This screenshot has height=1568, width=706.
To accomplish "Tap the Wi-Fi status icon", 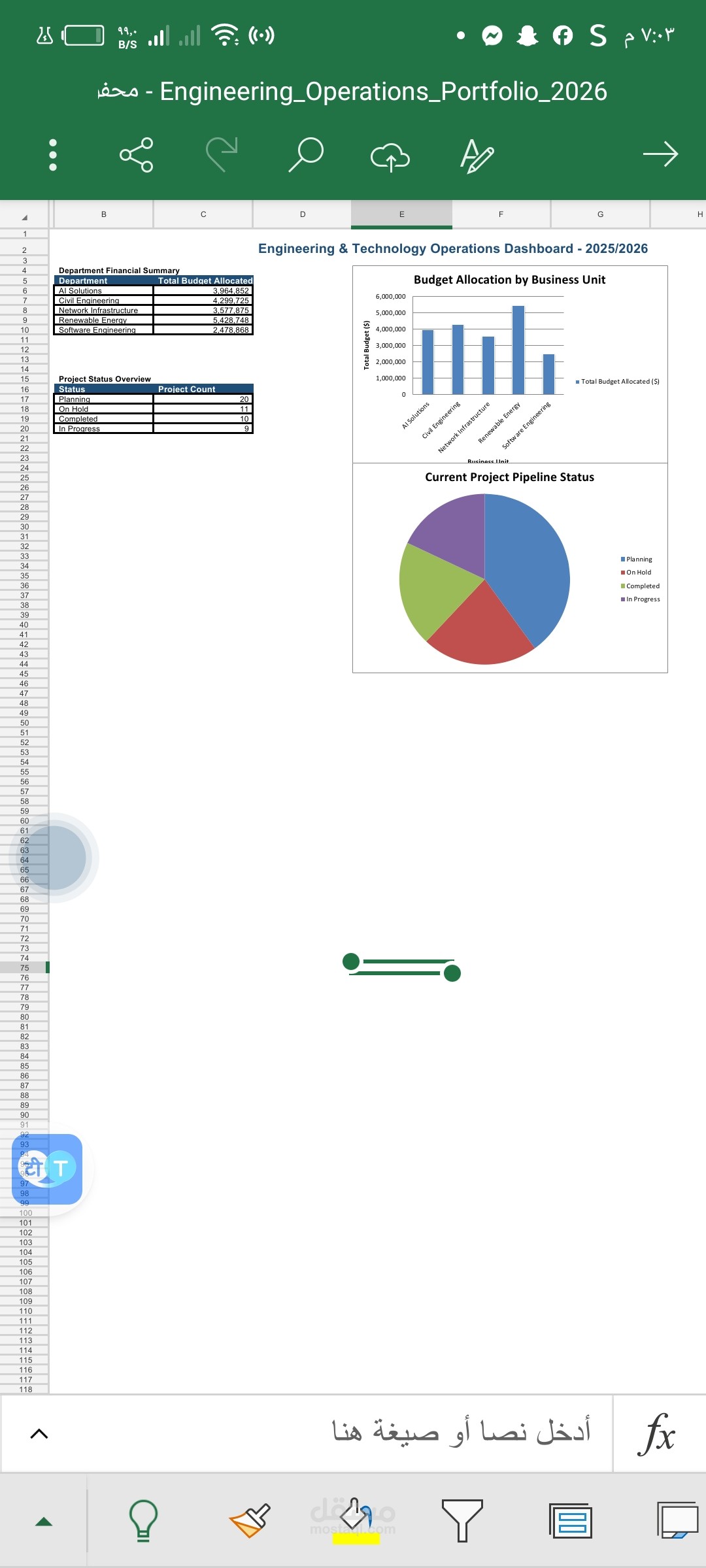I will (x=226, y=35).
